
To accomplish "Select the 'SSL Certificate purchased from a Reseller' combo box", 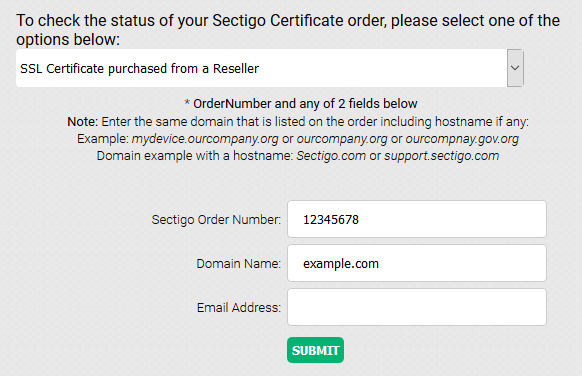I will 269,68.
